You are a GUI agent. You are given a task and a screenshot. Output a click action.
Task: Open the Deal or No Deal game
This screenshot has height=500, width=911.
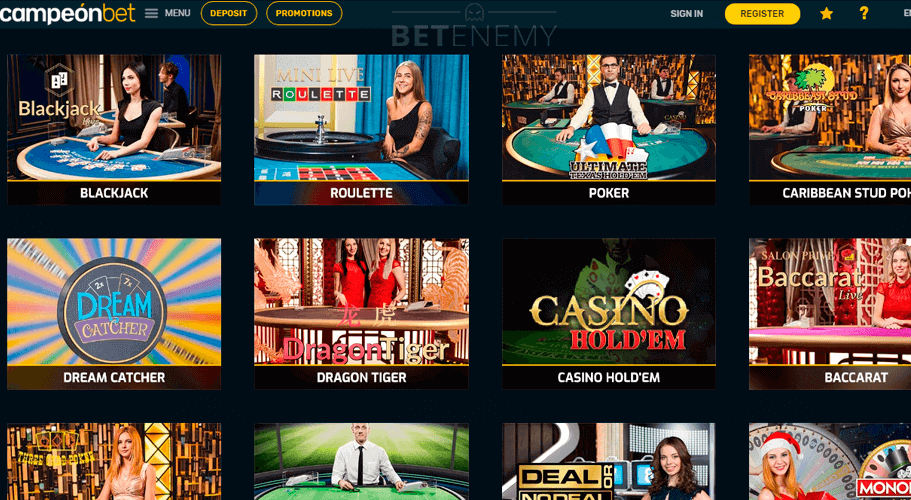(x=609, y=462)
